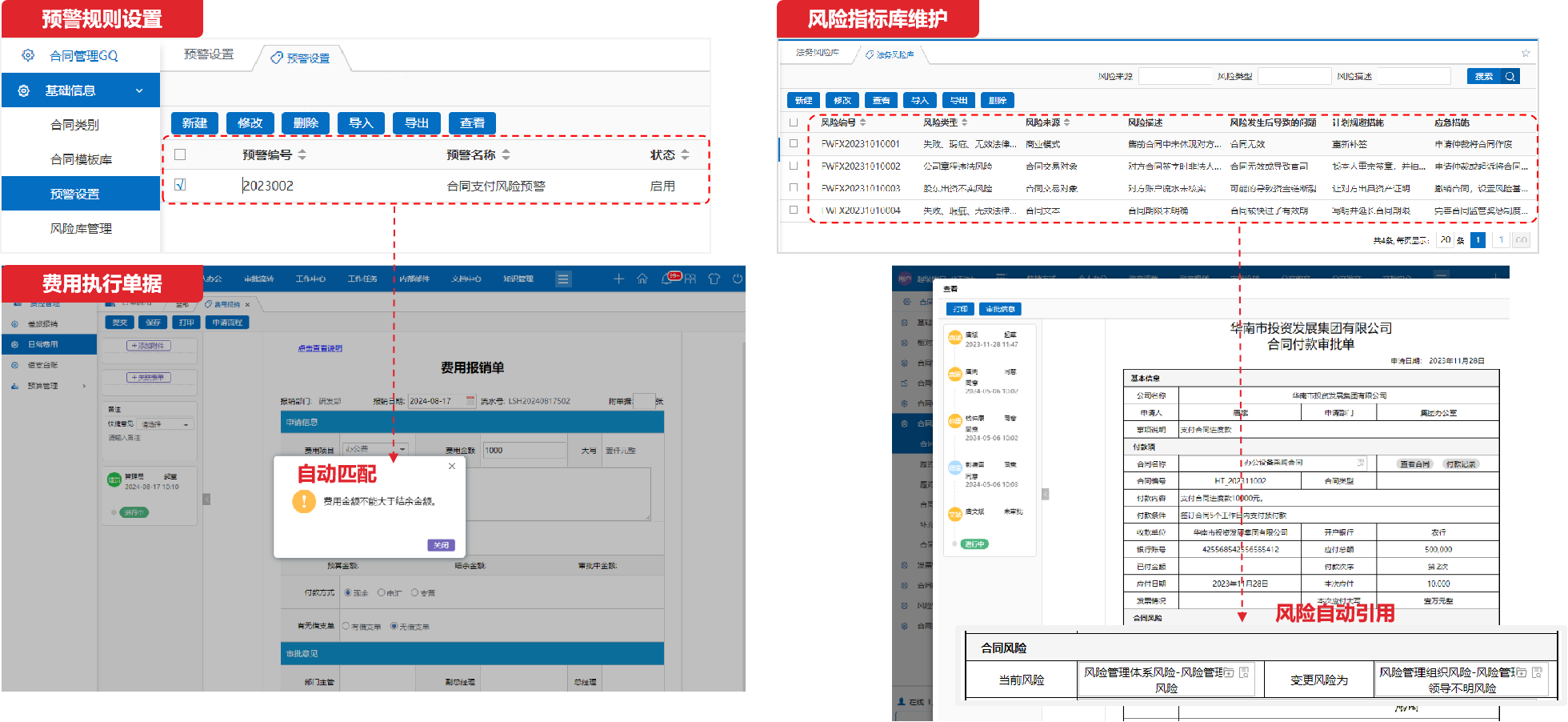Open the page size 20 dropdown in risk list

1446,240
